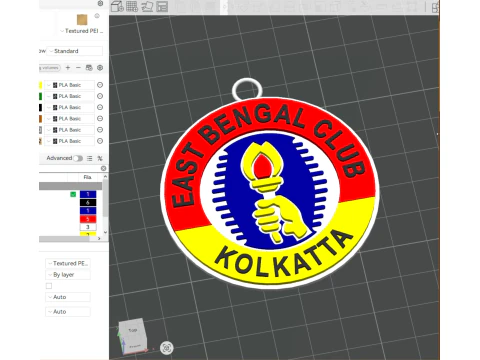
Task: Click the fit camera view icon
Action: (167, 348)
